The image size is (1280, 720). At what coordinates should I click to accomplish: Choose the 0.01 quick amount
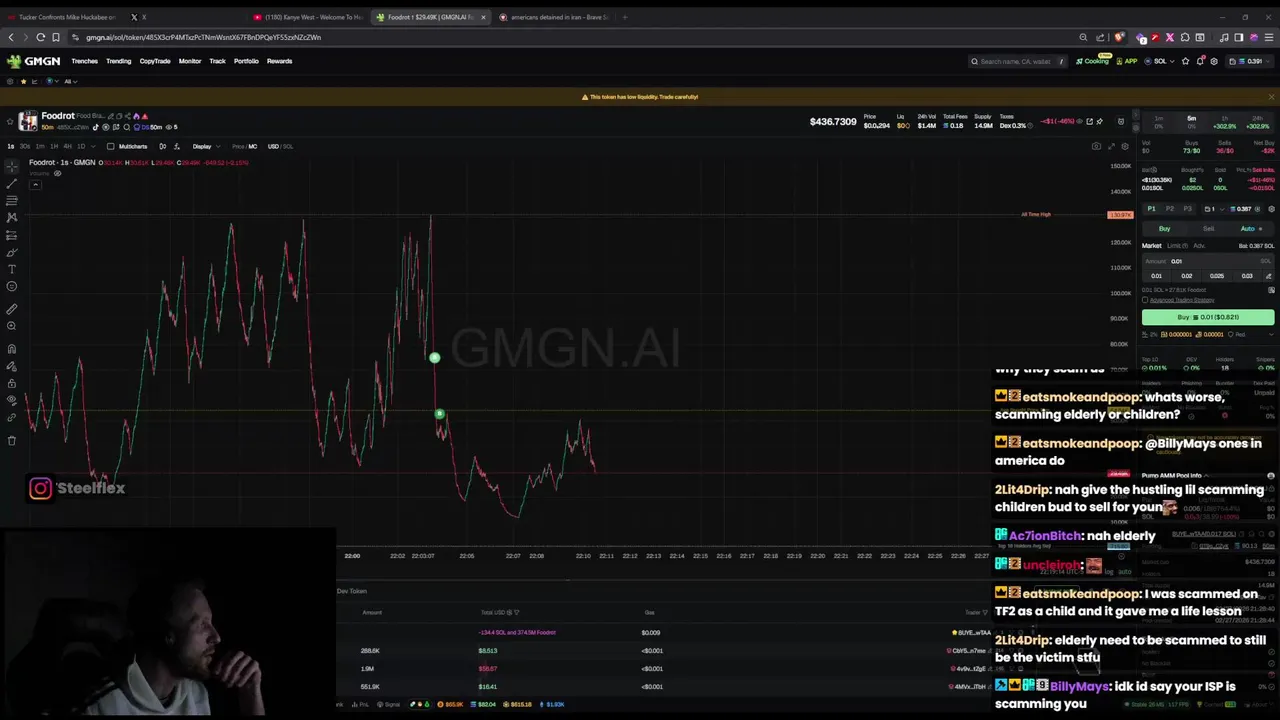coord(1157,276)
